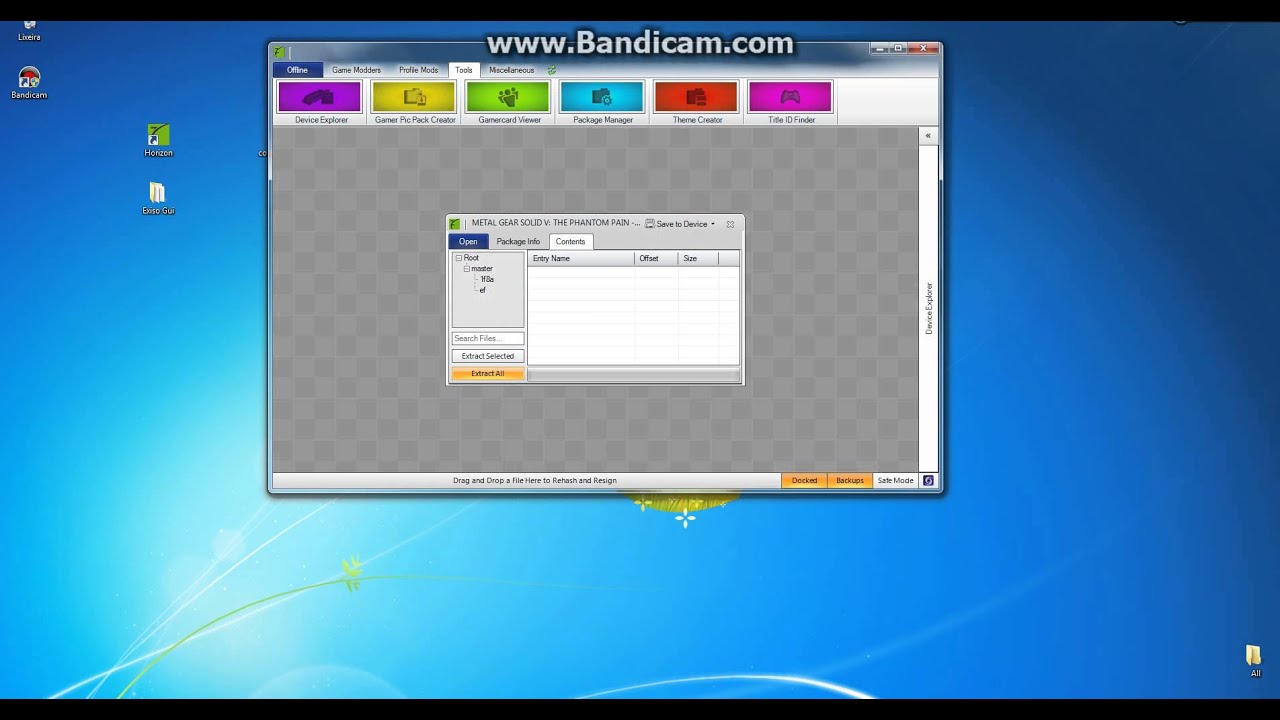Click the green refresh icon beside Miscellaneous

[x=551, y=70]
